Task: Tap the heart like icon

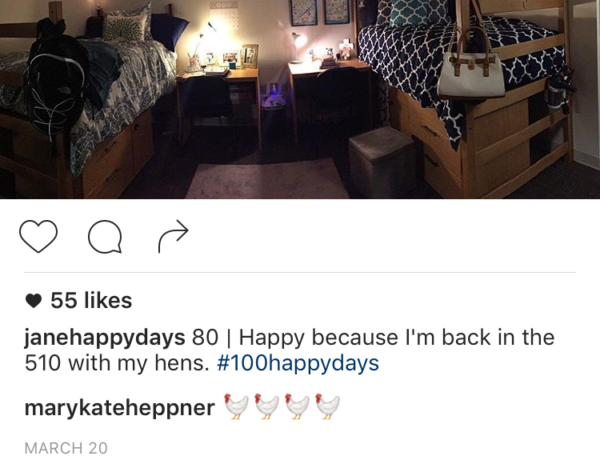Action: (x=38, y=236)
